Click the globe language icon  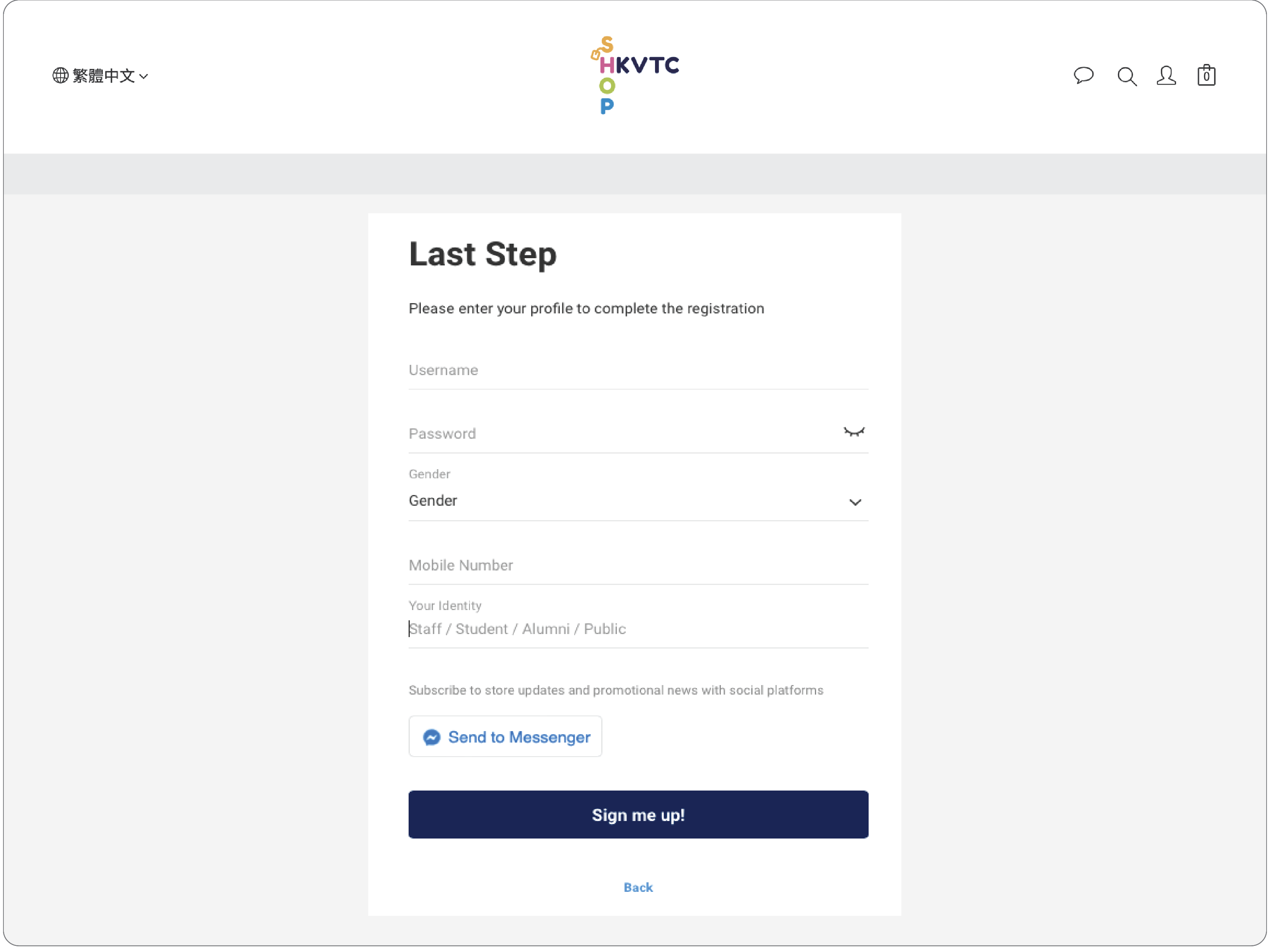60,75
